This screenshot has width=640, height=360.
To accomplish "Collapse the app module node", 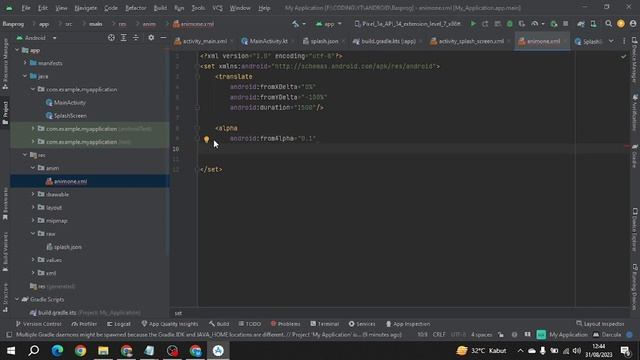I will click(17, 50).
